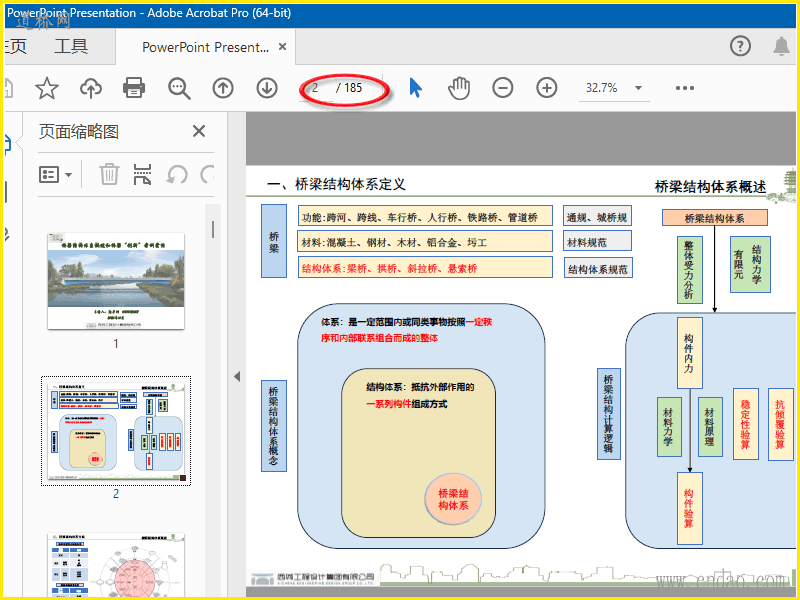Close the 页面缩略图 panel
The image size is (800, 600).
point(199,132)
